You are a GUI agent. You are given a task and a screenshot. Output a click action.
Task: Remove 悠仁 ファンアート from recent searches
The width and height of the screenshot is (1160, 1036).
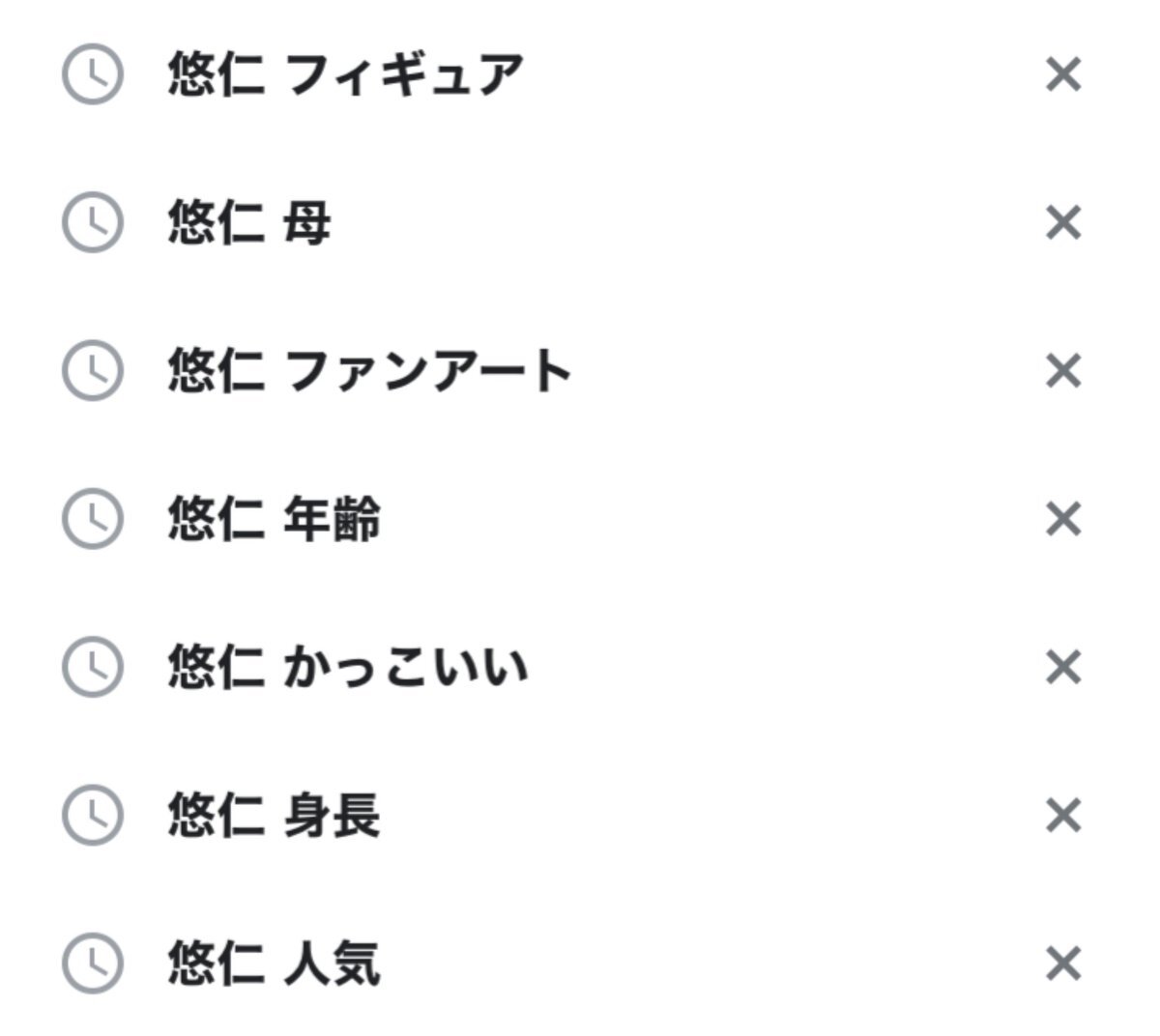pyautogui.click(x=1062, y=371)
